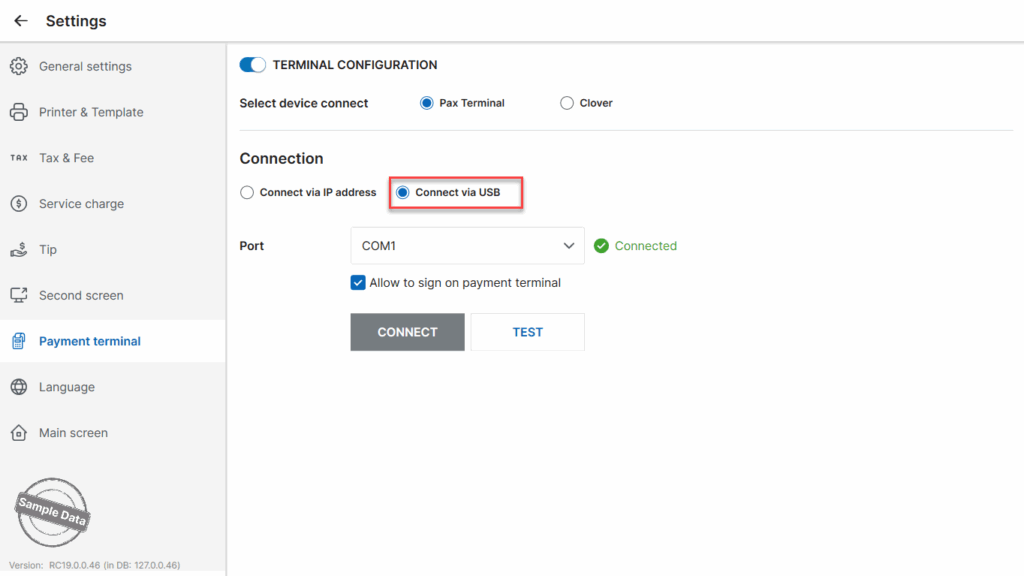
Task: Open the Tip hand icon
Action: (19, 249)
